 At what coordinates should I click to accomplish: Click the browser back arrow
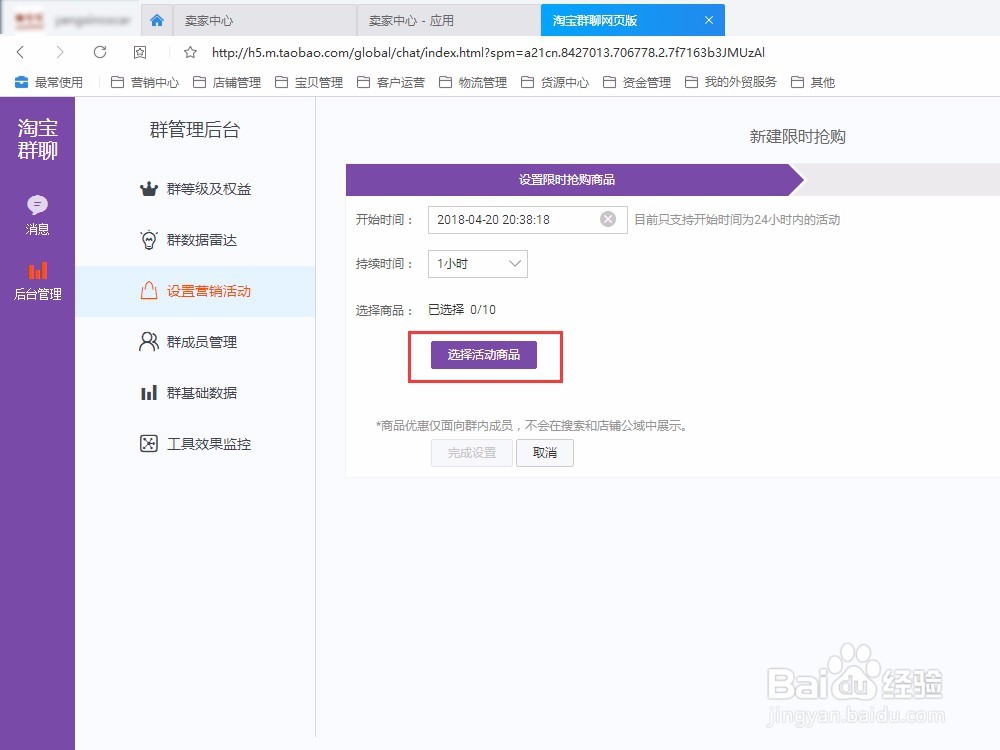(x=21, y=51)
